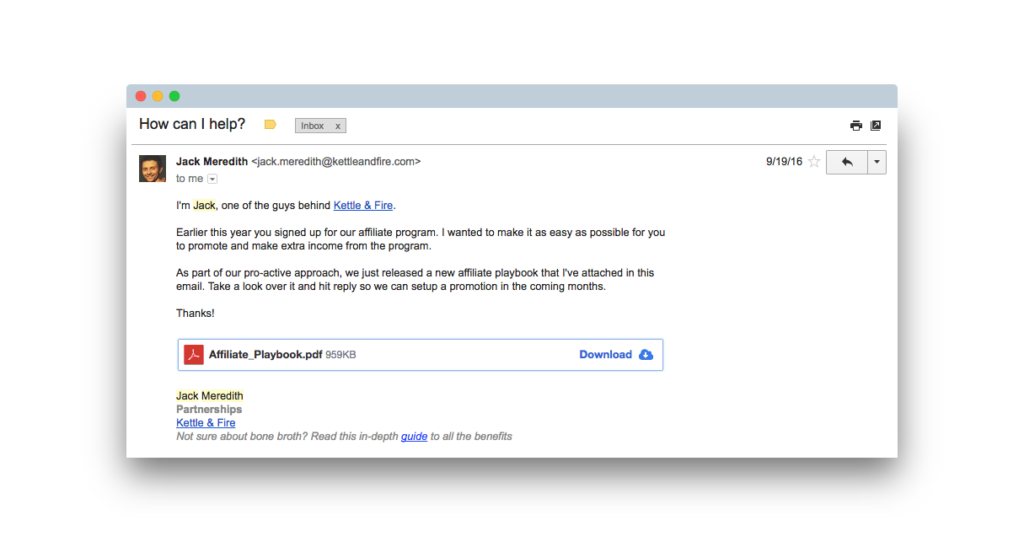Click the cloud download icon
This screenshot has height=542, width=1024.
(x=646, y=355)
